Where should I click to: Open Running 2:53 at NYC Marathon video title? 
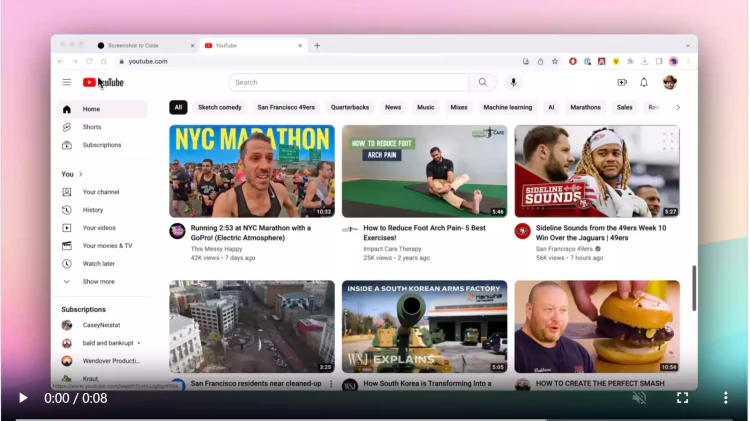[251, 233]
